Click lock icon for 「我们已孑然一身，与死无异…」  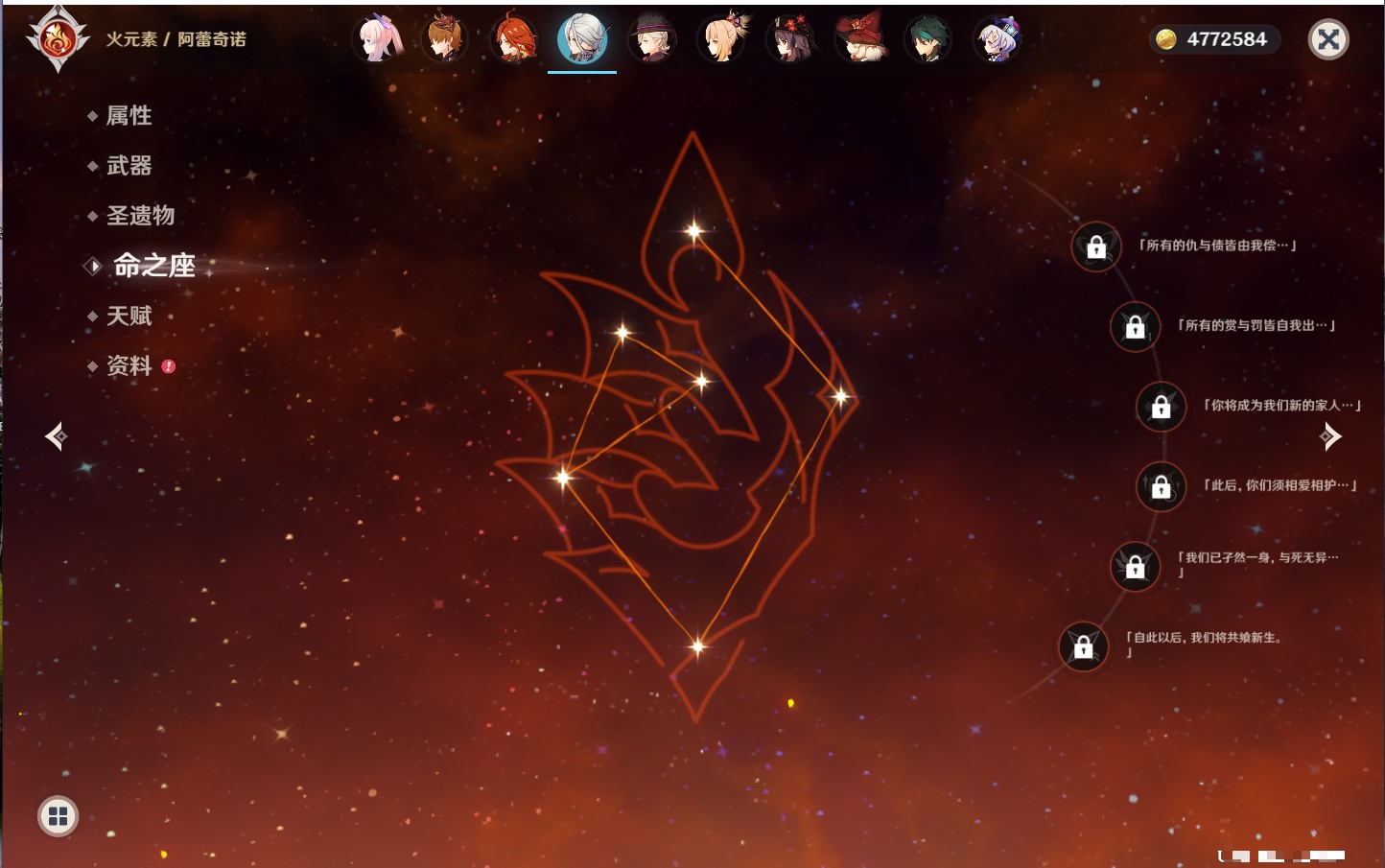(1135, 566)
